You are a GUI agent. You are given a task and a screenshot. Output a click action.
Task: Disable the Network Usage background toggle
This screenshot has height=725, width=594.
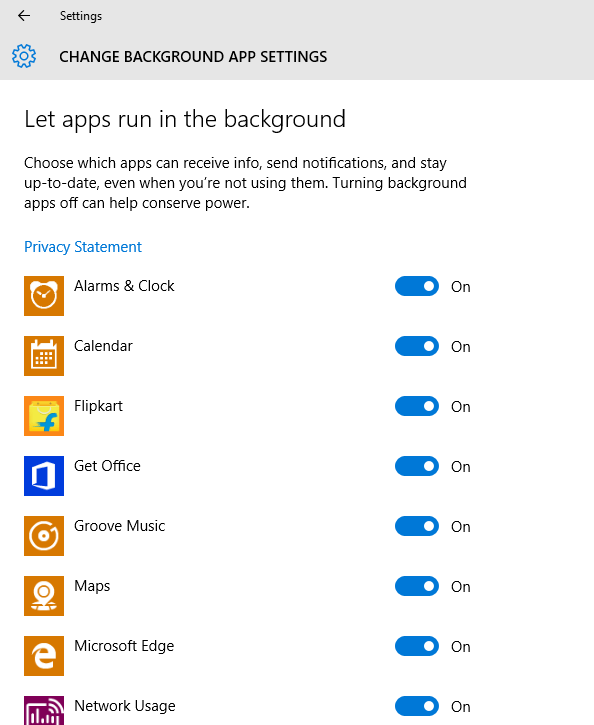[417, 706]
